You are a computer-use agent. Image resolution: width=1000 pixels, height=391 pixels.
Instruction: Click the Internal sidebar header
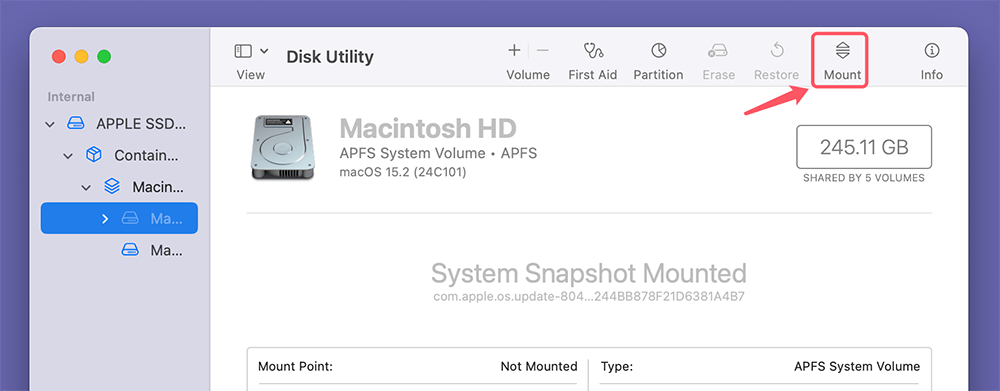click(x=71, y=97)
